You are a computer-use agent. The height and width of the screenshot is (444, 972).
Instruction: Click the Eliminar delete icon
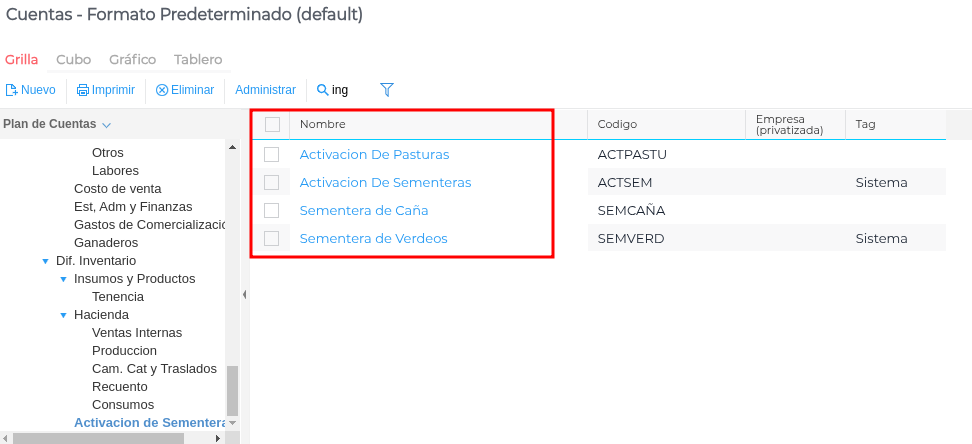coord(162,90)
